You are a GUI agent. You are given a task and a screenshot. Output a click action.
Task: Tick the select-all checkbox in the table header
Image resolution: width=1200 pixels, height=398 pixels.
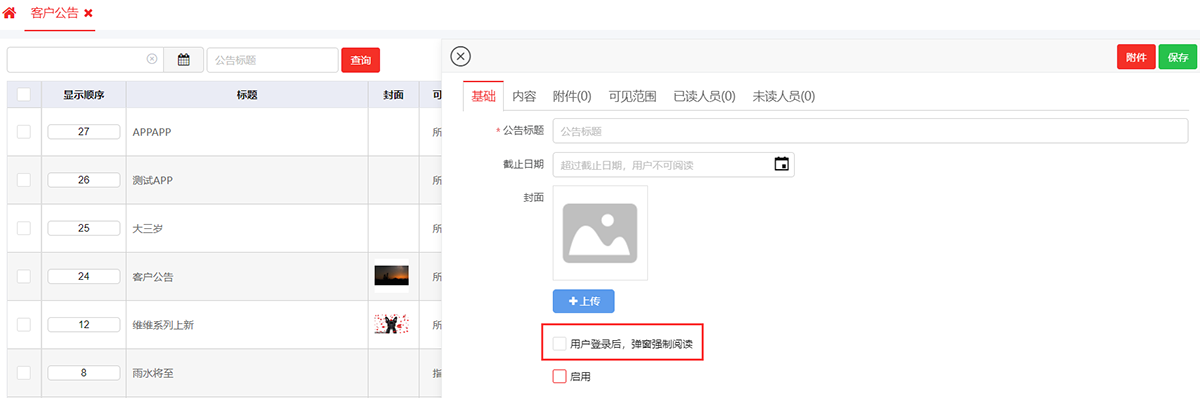(x=24, y=95)
